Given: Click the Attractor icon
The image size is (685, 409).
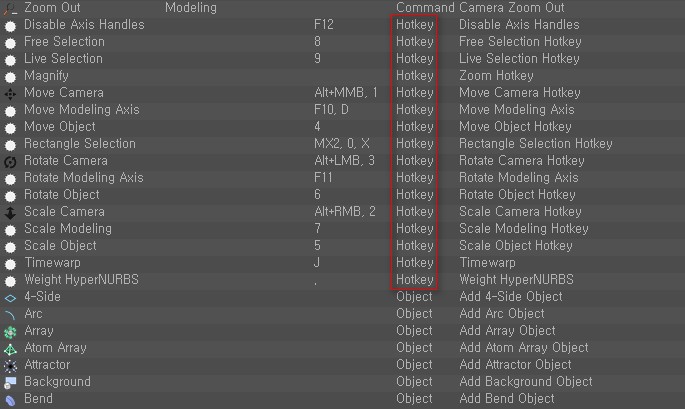Looking at the screenshot, I should pos(10,365).
